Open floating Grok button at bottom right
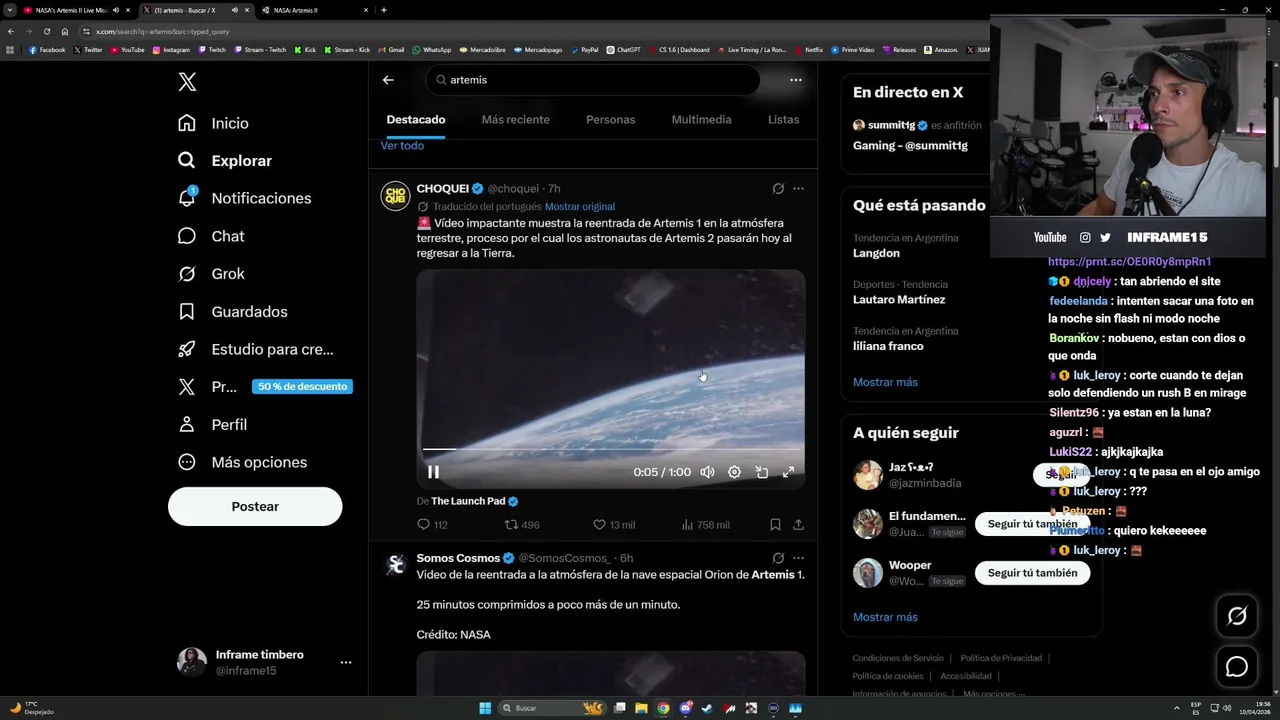This screenshot has height=720, width=1280. pyautogui.click(x=1237, y=616)
